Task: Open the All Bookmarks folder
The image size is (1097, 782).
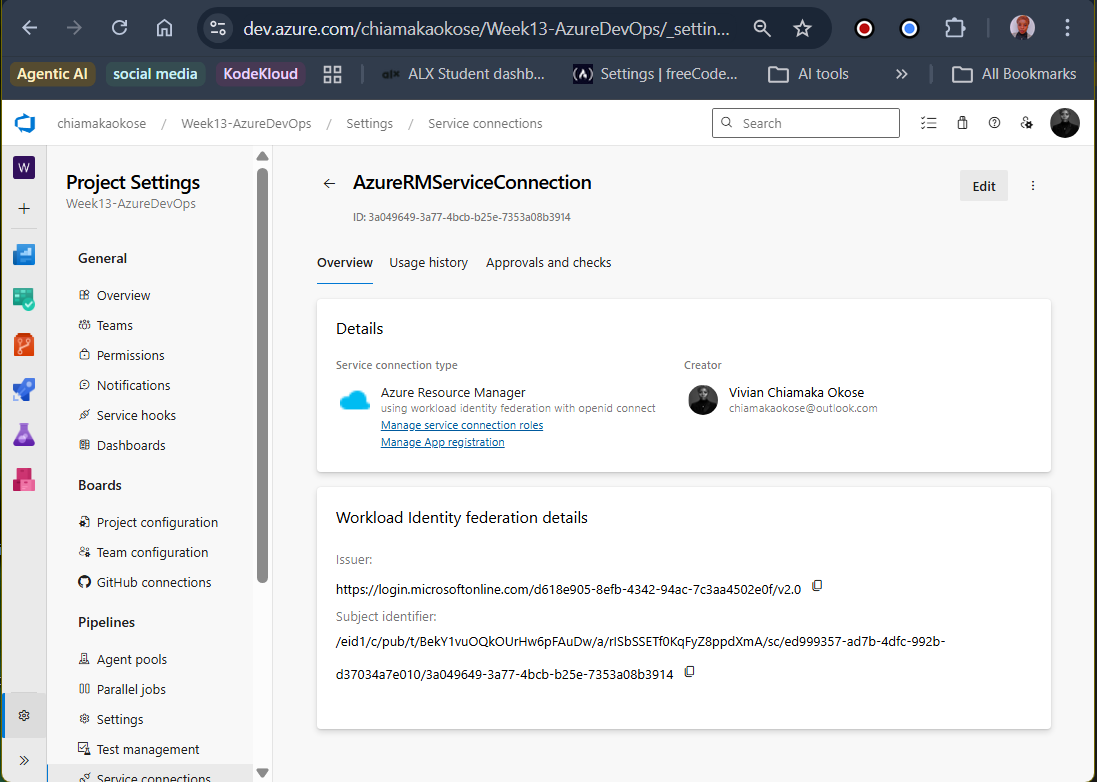Action: (1014, 74)
